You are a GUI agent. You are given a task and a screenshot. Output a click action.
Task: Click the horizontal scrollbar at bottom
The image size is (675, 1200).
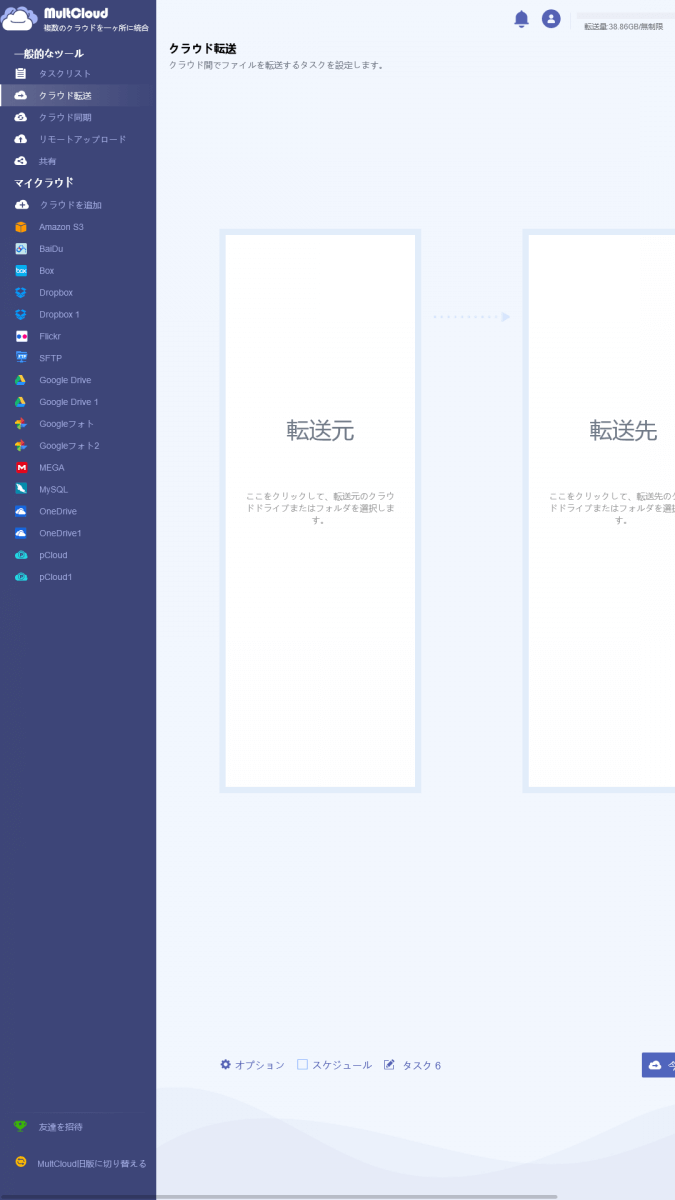click(278, 1196)
